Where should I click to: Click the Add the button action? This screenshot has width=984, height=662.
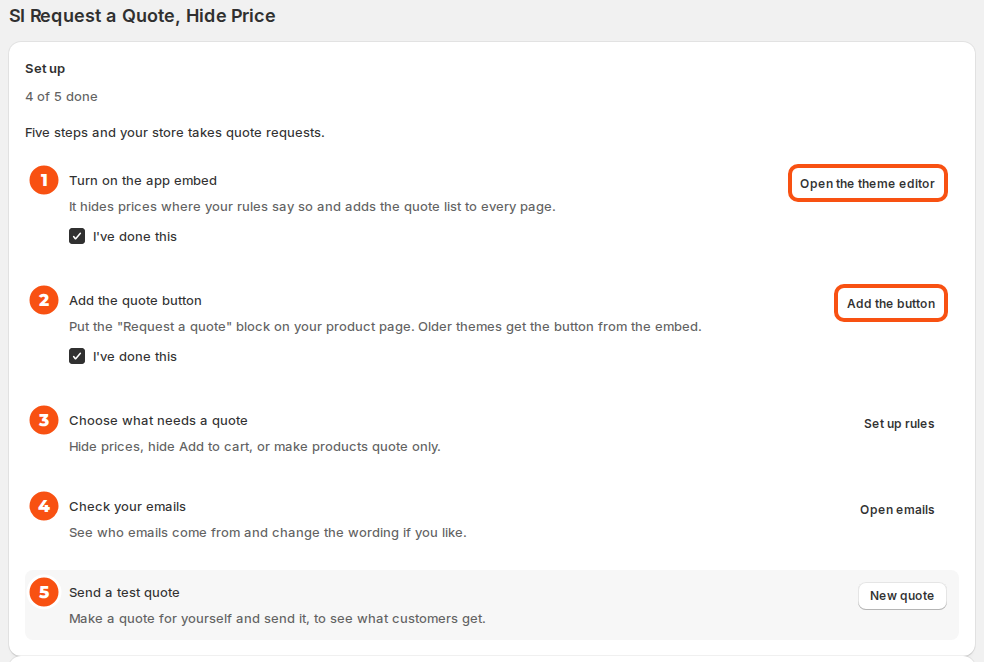(x=890, y=303)
